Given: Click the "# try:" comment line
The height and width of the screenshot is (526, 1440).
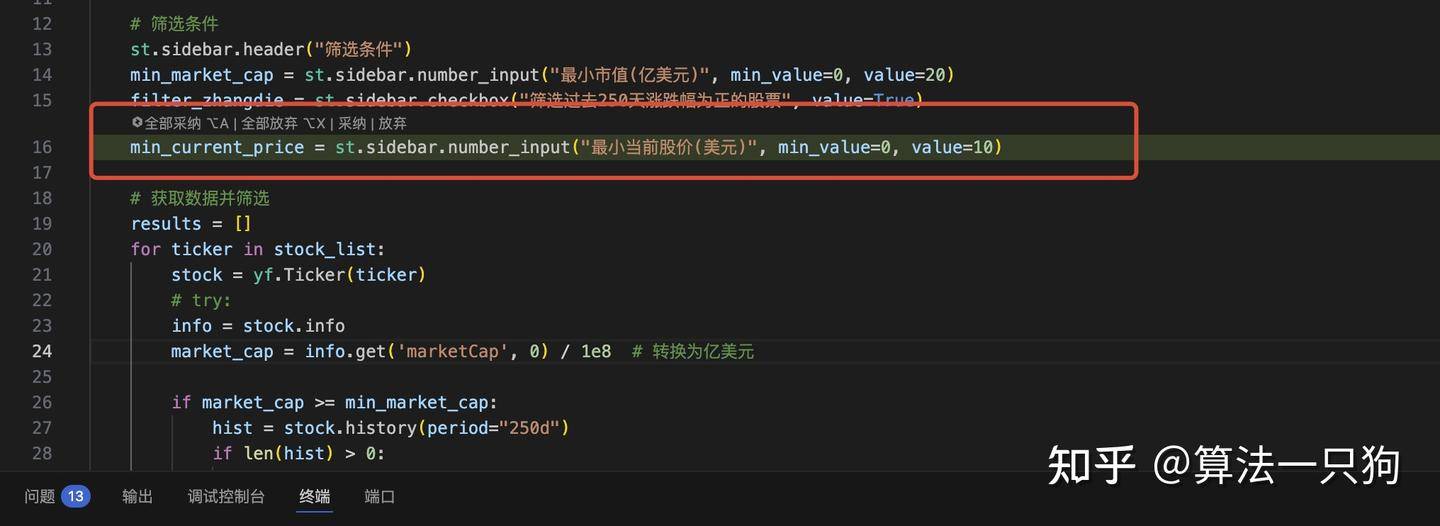Looking at the screenshot, I should click(x=201, y=300).
